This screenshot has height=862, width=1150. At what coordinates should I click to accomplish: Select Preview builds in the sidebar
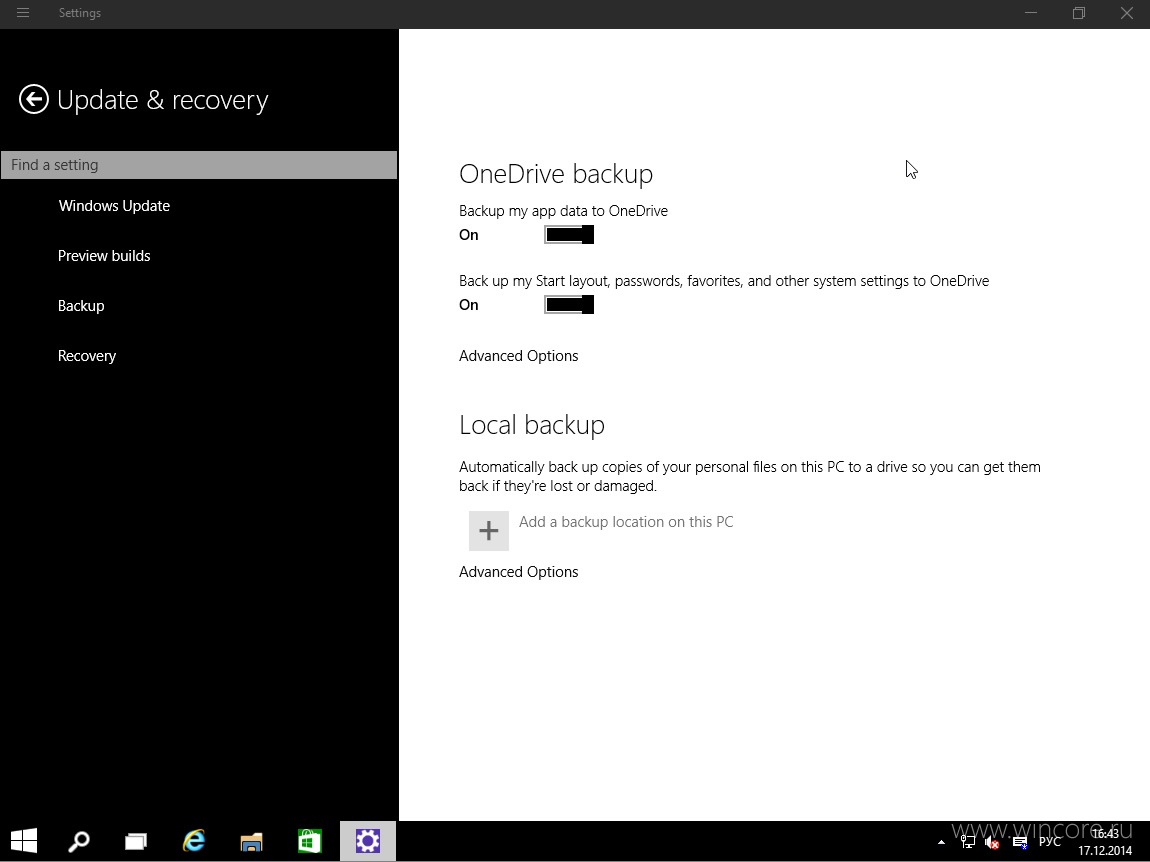tap(104, 256)
